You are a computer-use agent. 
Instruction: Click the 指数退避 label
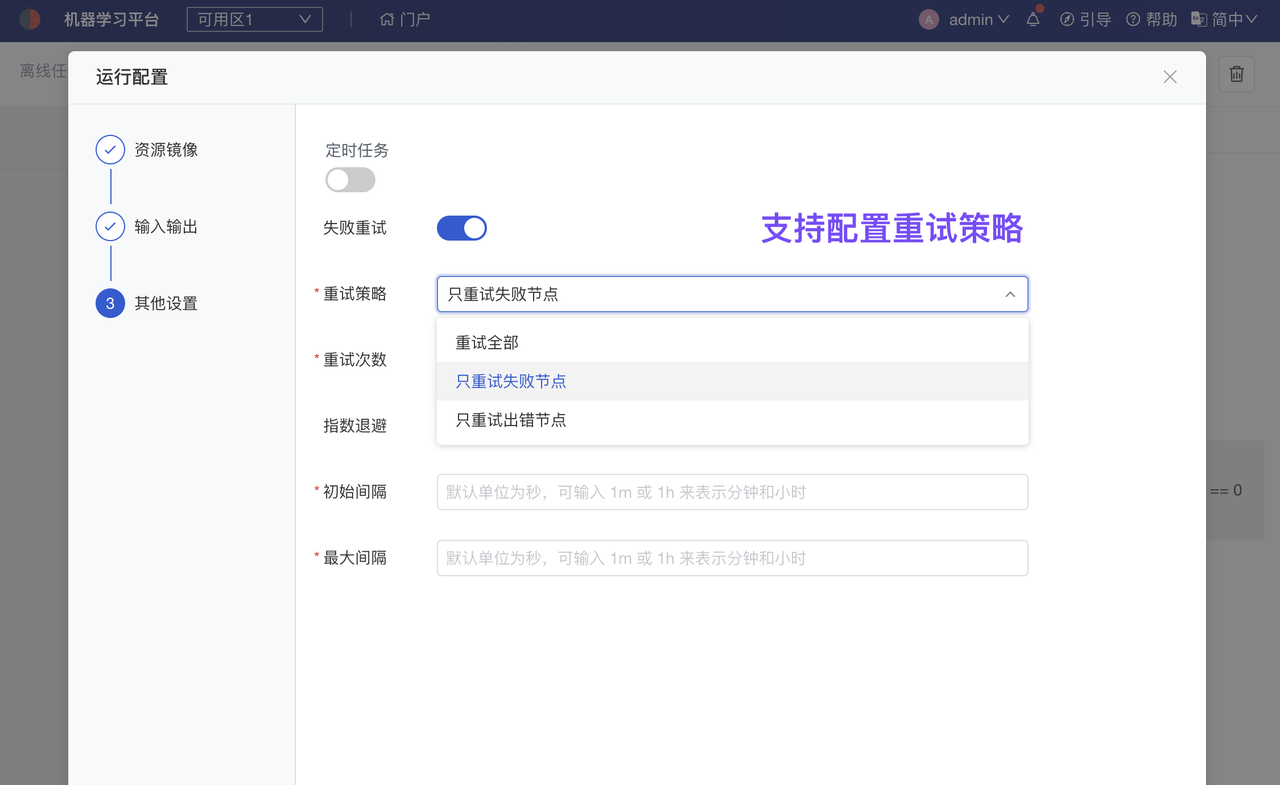pyautogui.click(x=355, y=426)
